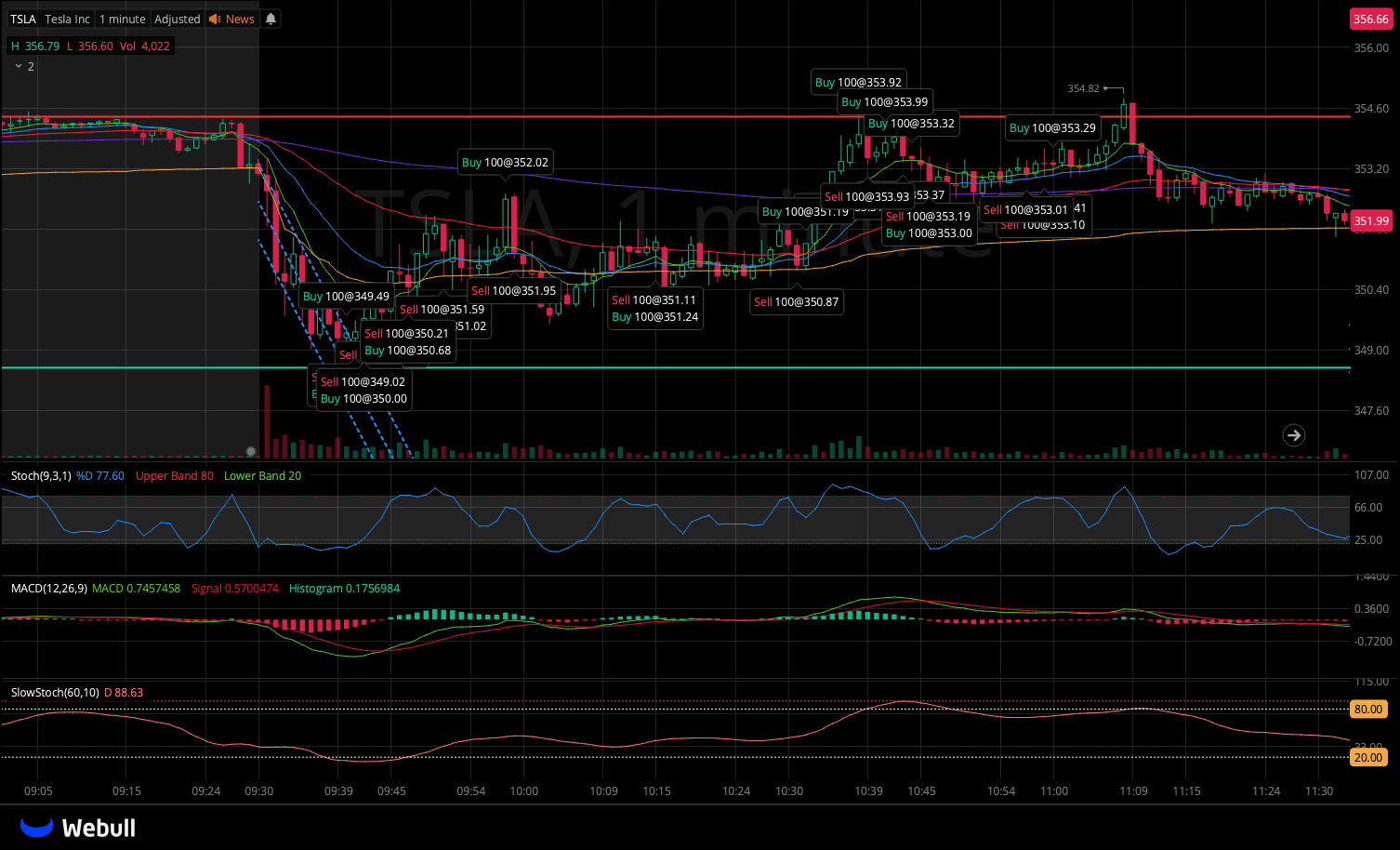Click the TSLA ticker symbol
The width and height of the screenshot is (1400, 850).
23,19
